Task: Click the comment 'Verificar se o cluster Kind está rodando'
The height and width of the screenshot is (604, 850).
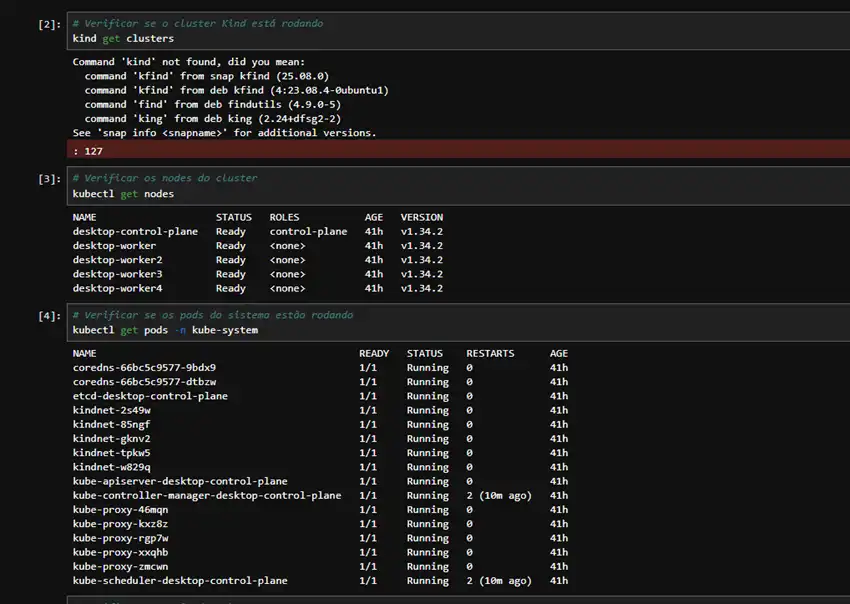Action: [198, 23]
